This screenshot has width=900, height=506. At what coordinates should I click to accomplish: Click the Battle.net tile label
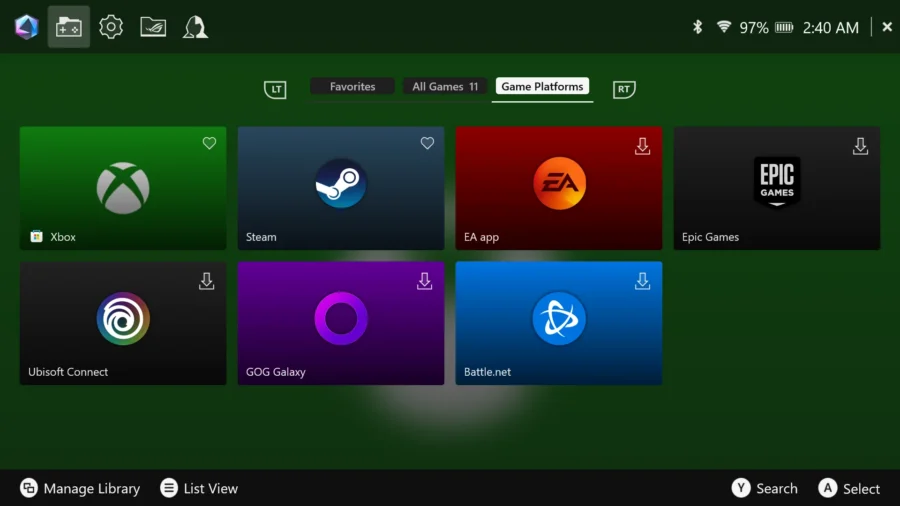487,372
